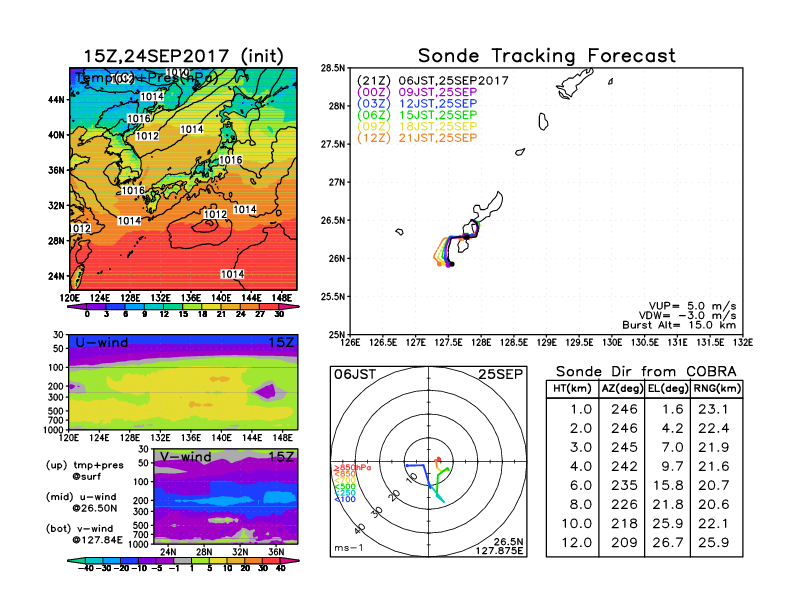Click the 'ms-1' unit label on the polar plot

pyautogui.click(x=349, y=548)
